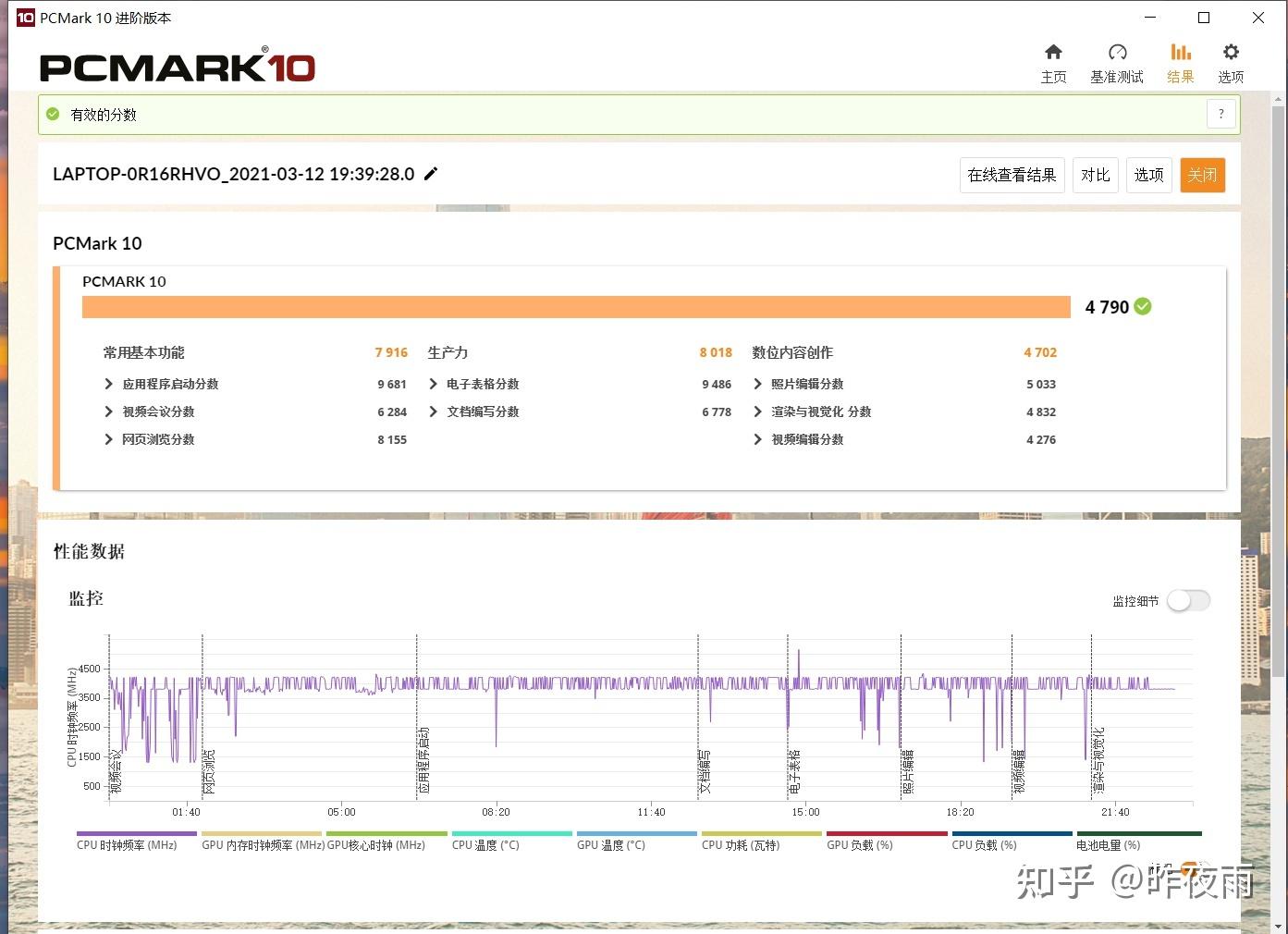1288x934 pixels.
Task: Click the 生产力 score 8 018
Action: coord(716,352)
